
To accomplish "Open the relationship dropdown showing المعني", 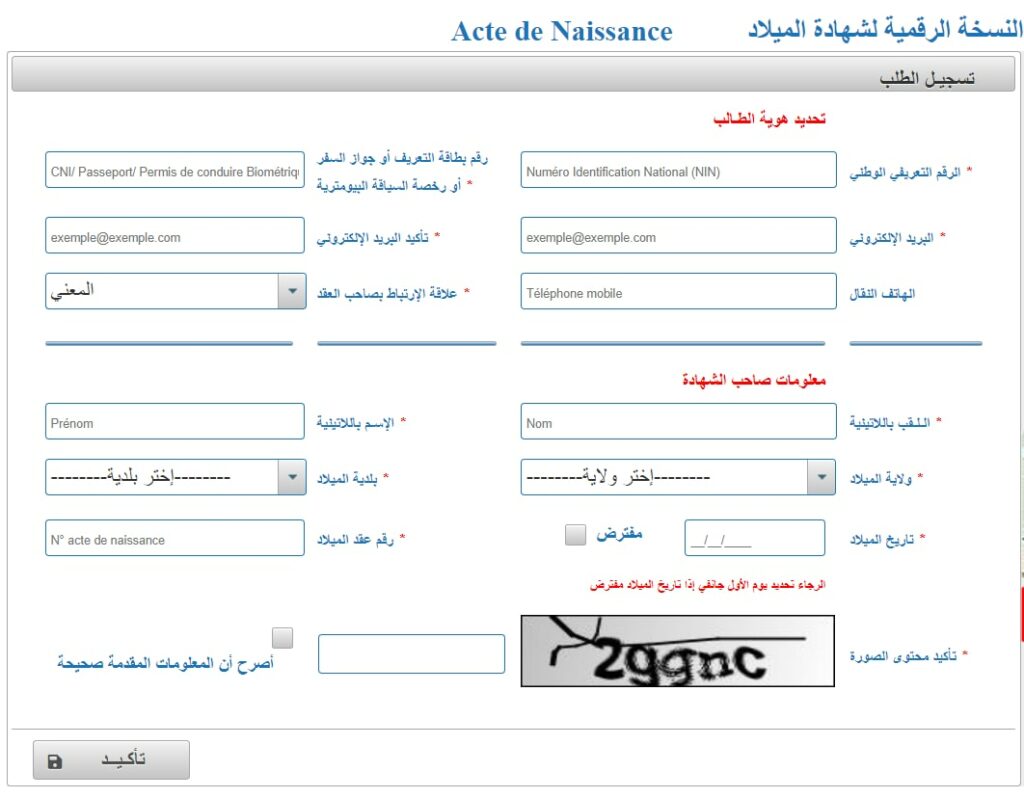I will point(176,291).
